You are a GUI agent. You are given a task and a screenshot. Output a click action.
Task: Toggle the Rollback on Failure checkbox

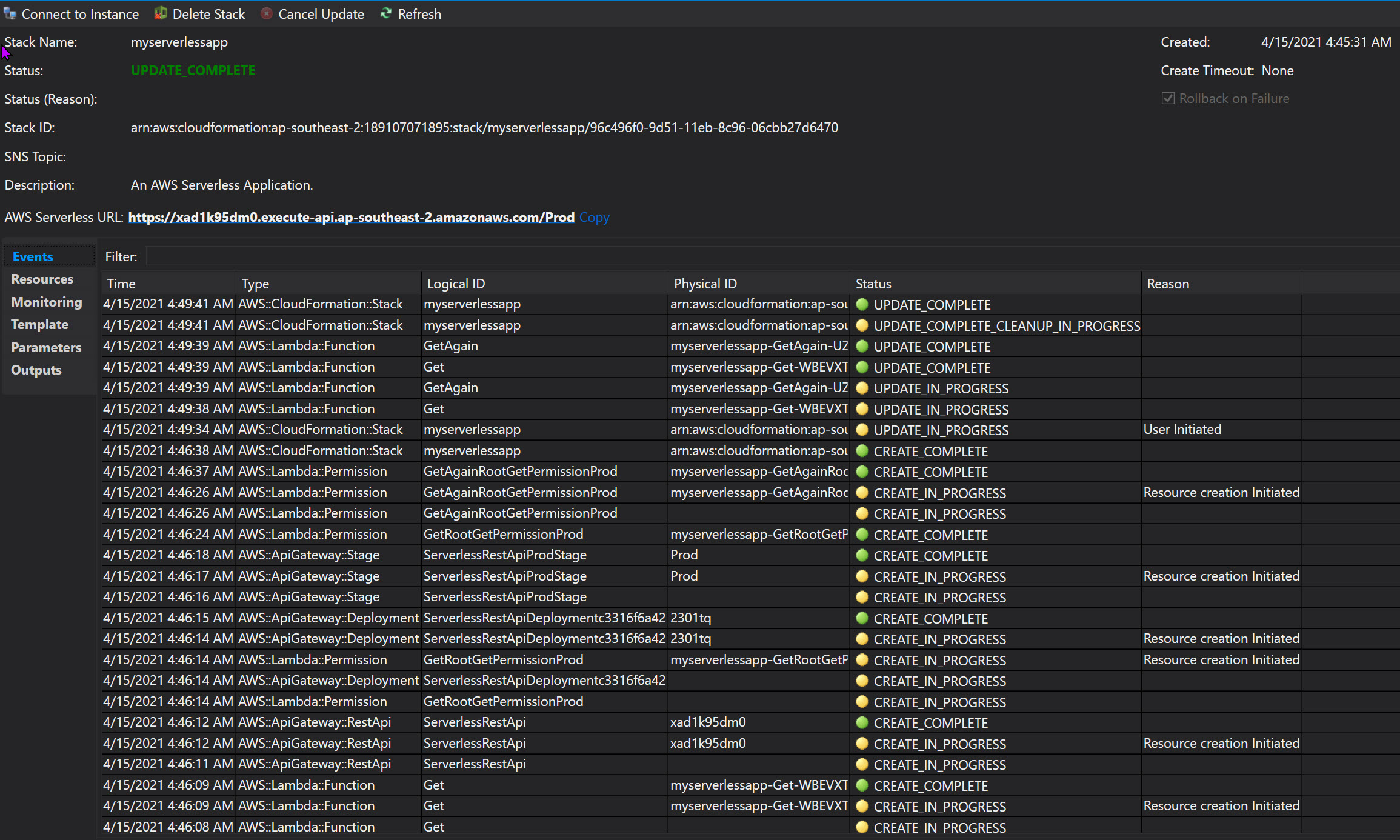point(1168,98)
